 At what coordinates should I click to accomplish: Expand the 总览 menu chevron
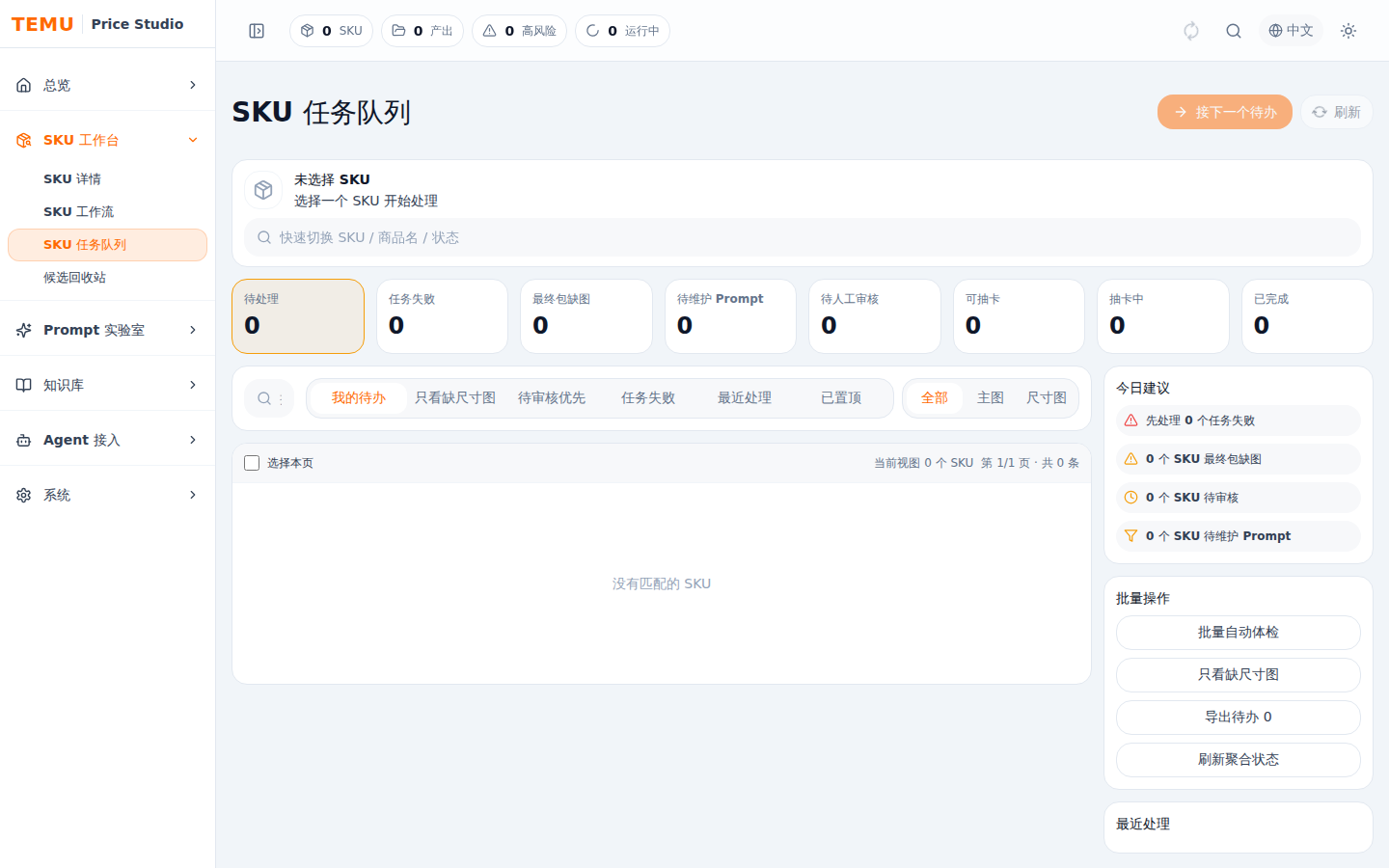pyautogui.click(x=193, y=85)
